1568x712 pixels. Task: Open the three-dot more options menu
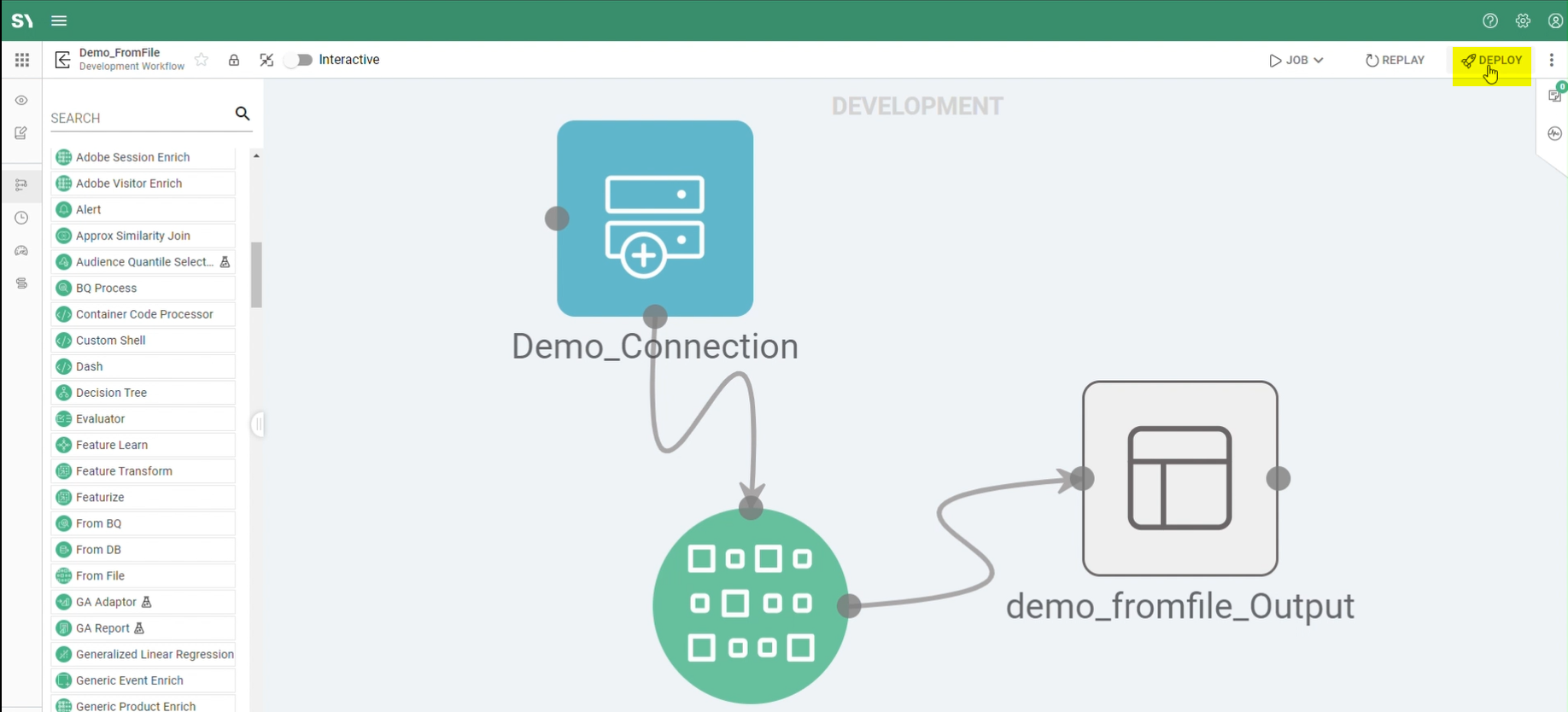pos(1552,60)
